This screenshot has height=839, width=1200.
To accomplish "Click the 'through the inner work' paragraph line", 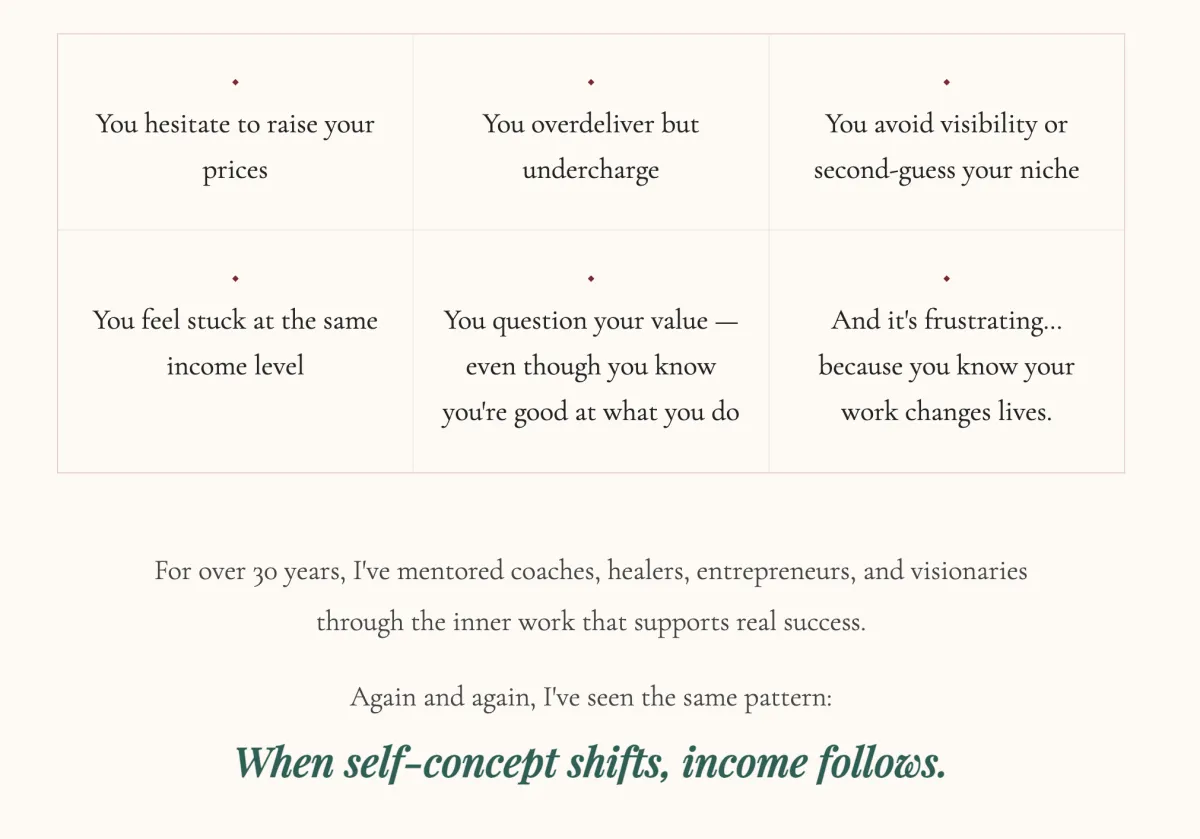I will click(591, 622).
